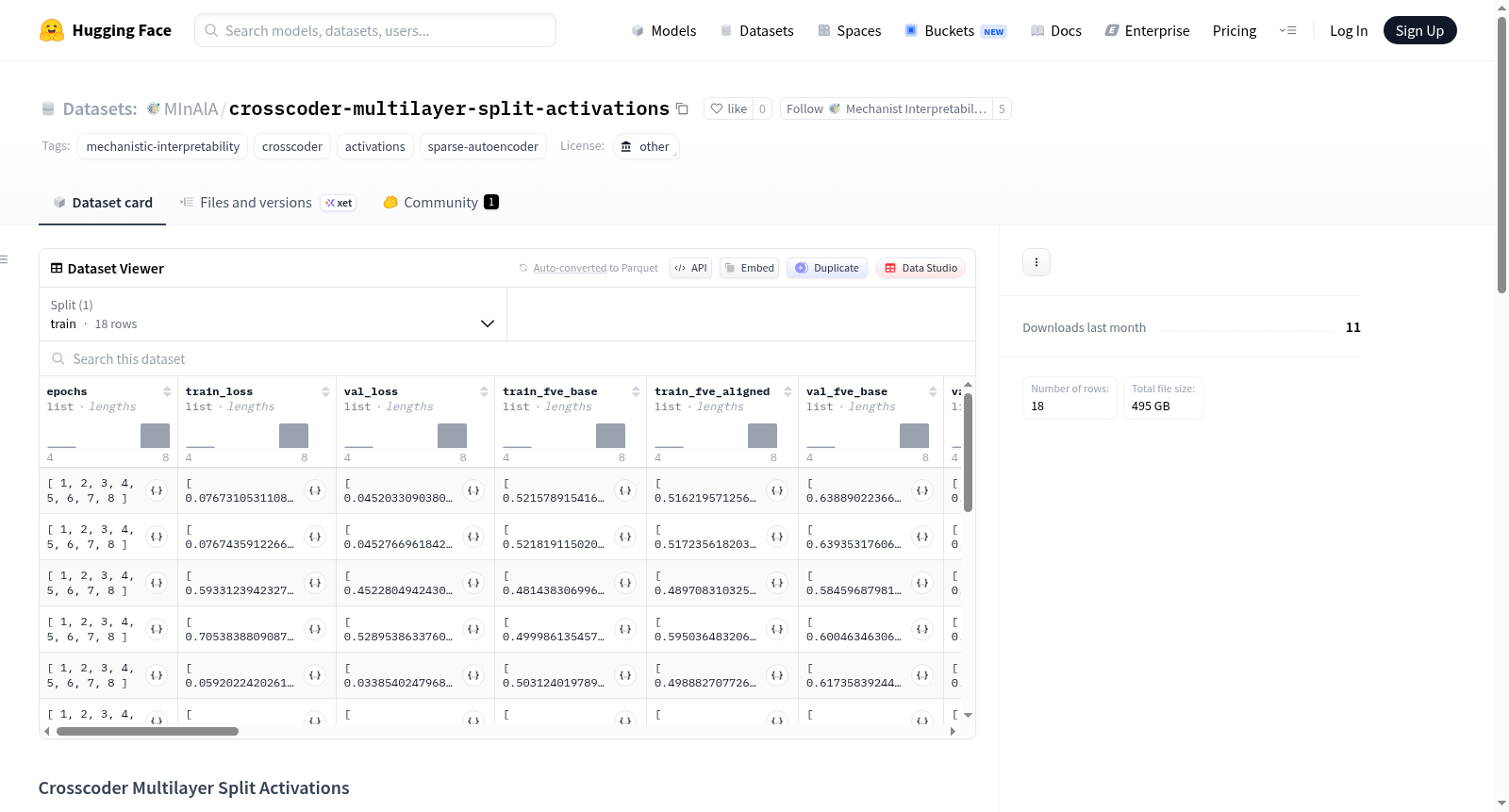
Task: Expand train_fve_base cell 0.499986135457
Action: click(625, 629)
